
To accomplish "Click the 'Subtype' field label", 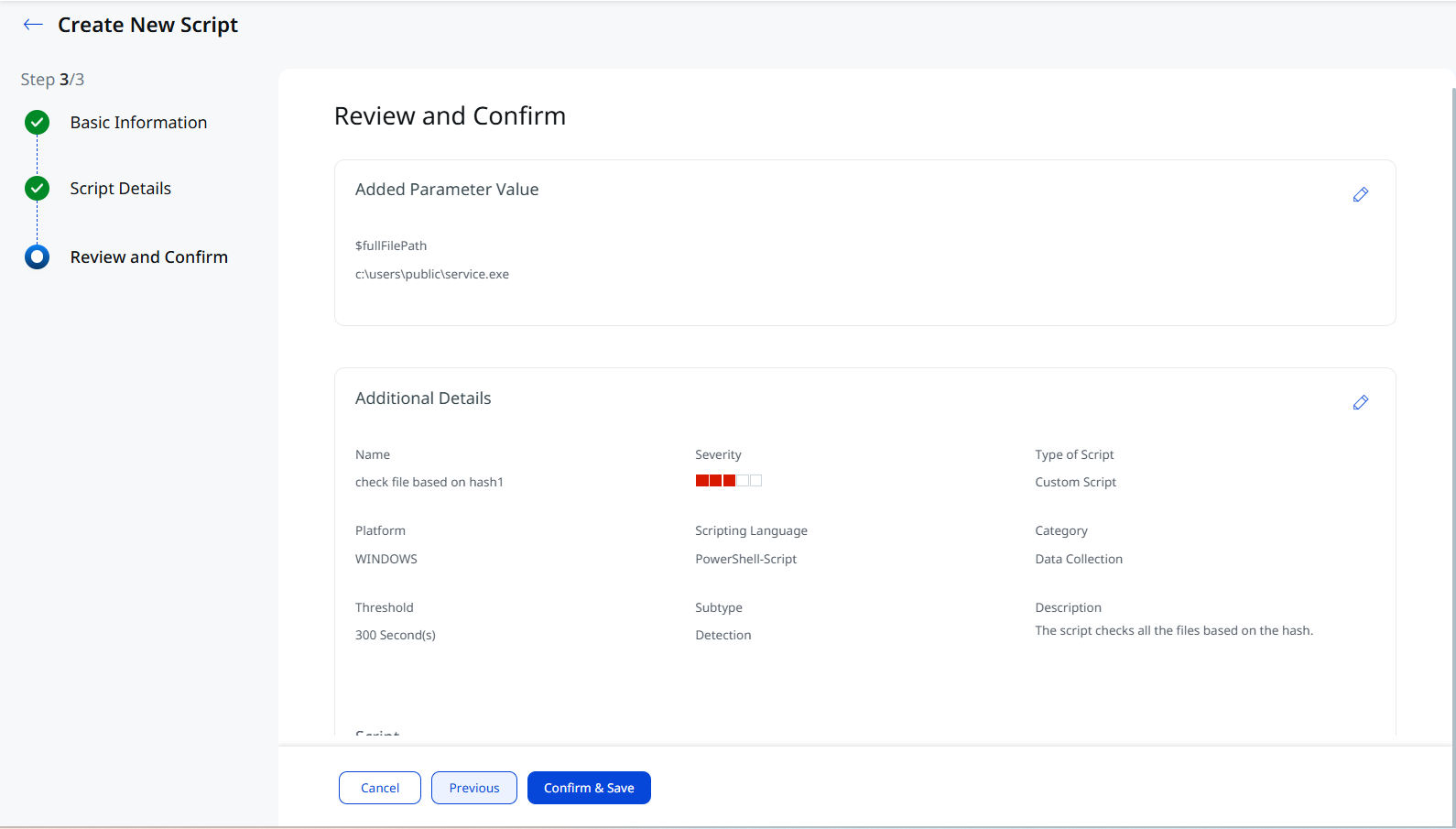I will click(719, 607).
